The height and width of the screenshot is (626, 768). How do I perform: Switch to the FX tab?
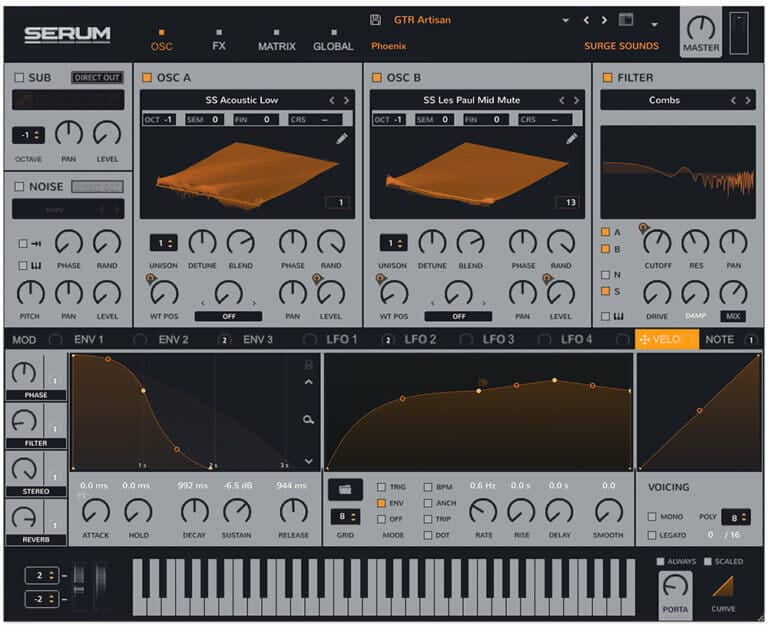tap(219, 46)
